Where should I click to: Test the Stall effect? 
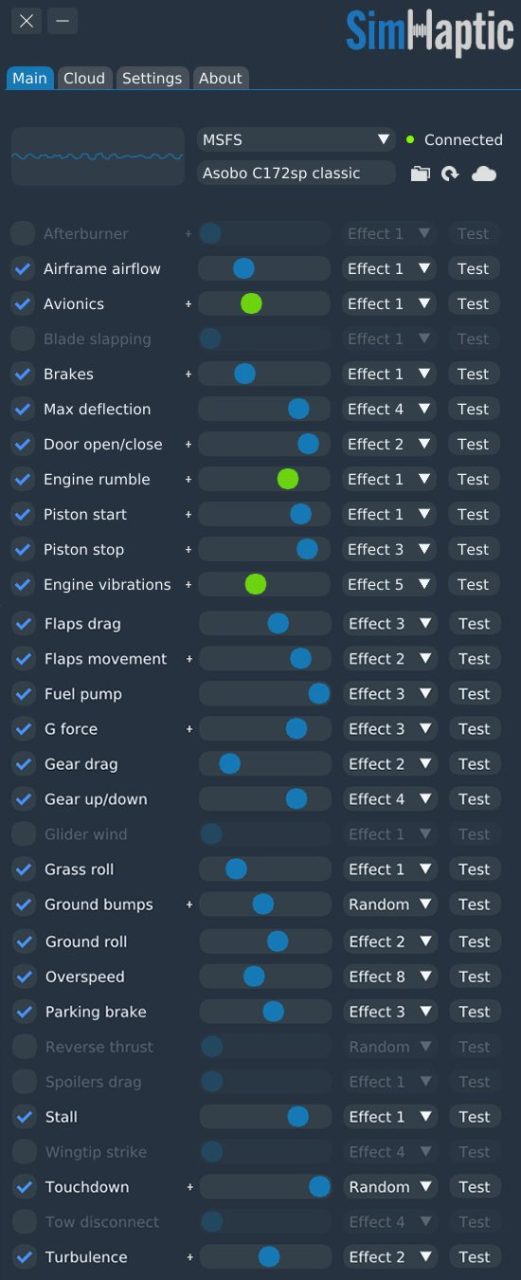click(x=474, y=1117)
